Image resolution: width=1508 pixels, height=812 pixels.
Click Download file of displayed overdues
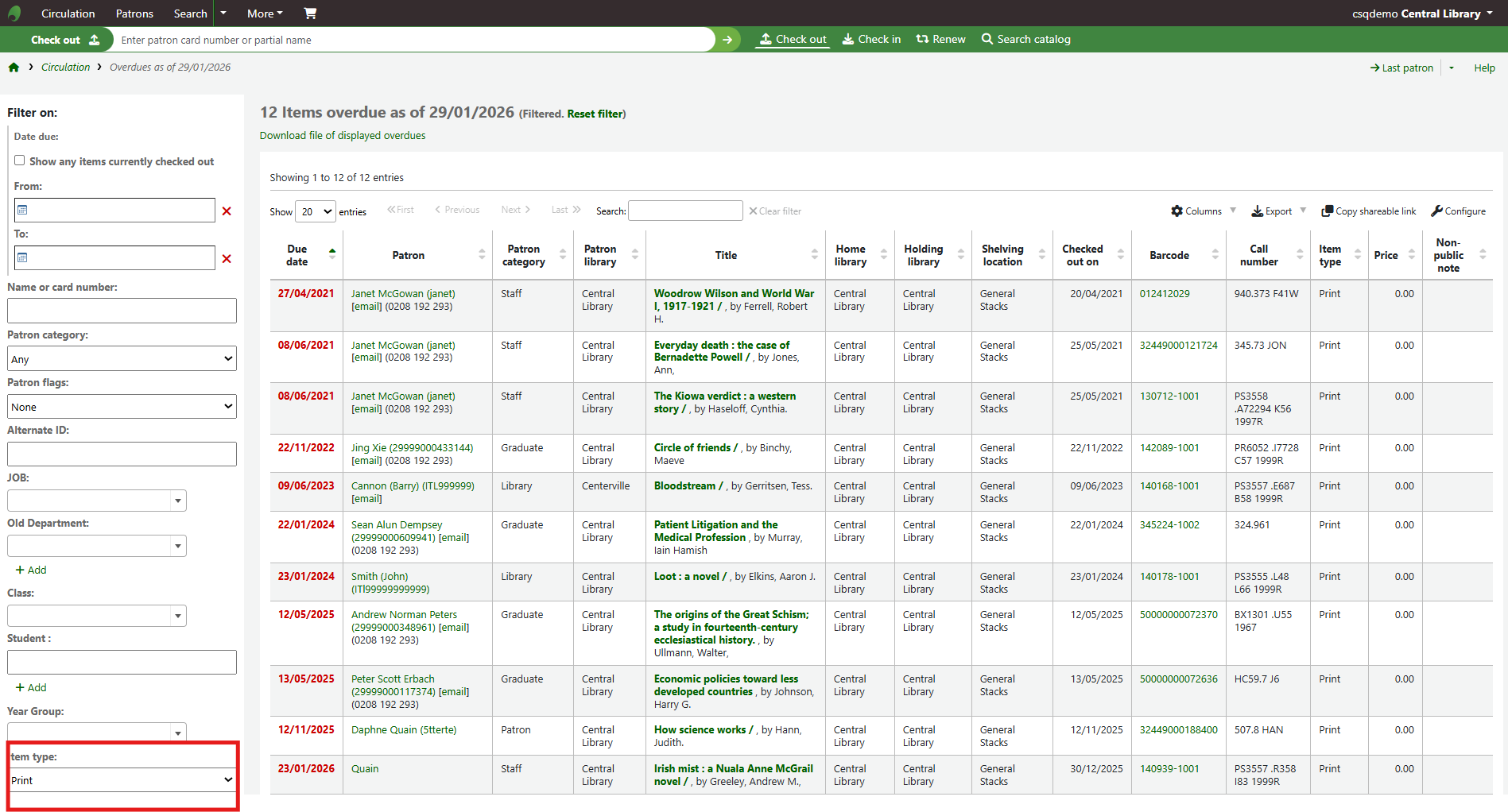[343, 136]
